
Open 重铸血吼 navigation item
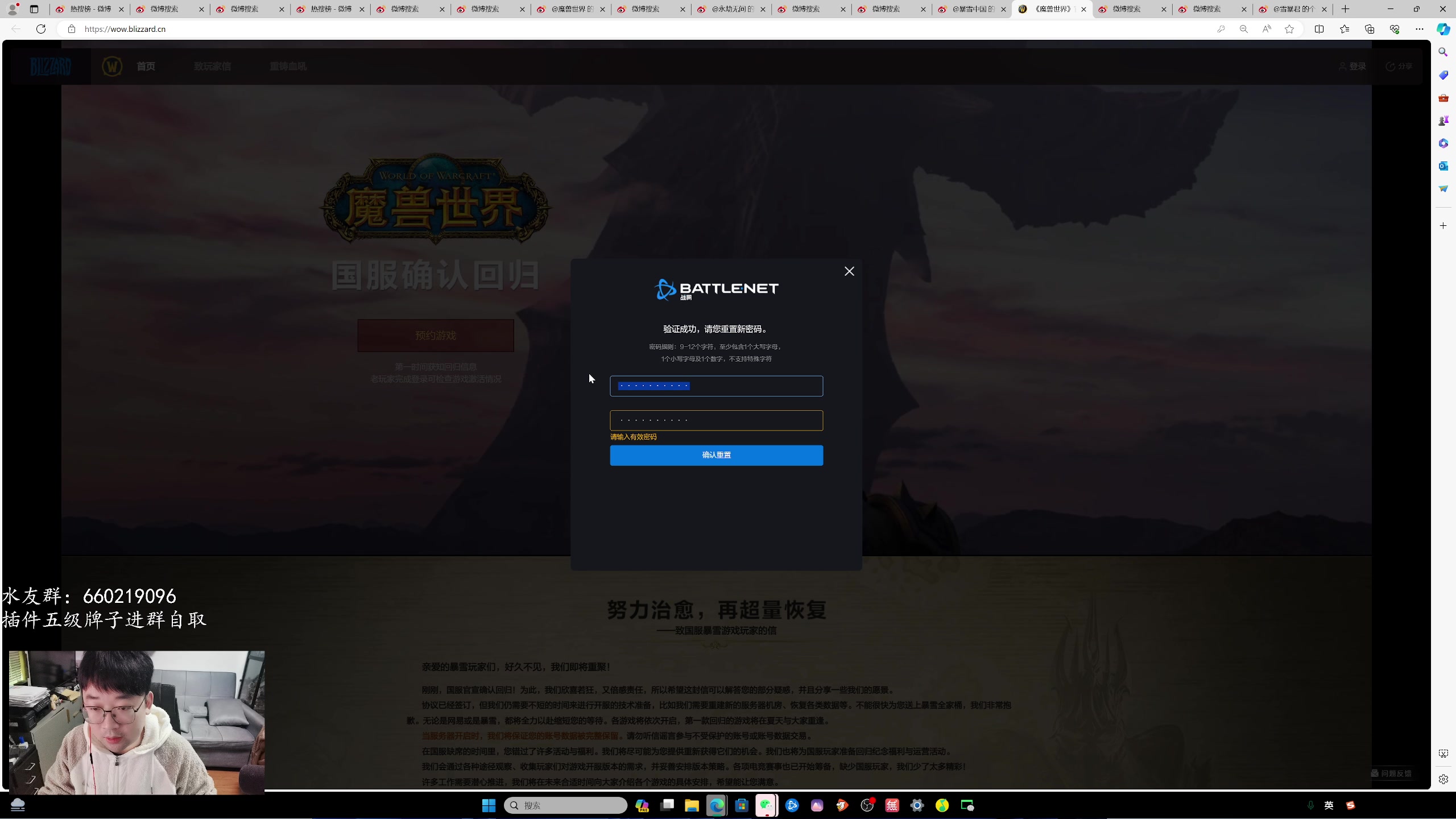pos(288,67)
